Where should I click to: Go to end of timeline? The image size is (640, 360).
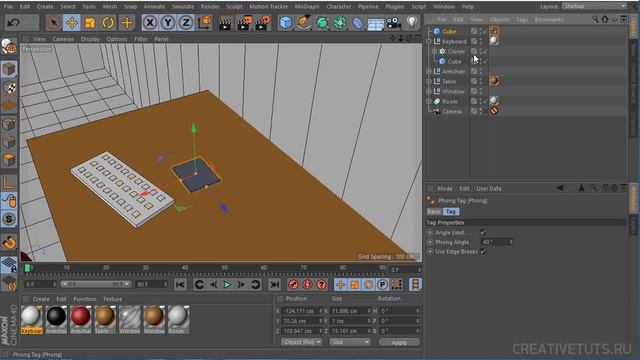275,284
